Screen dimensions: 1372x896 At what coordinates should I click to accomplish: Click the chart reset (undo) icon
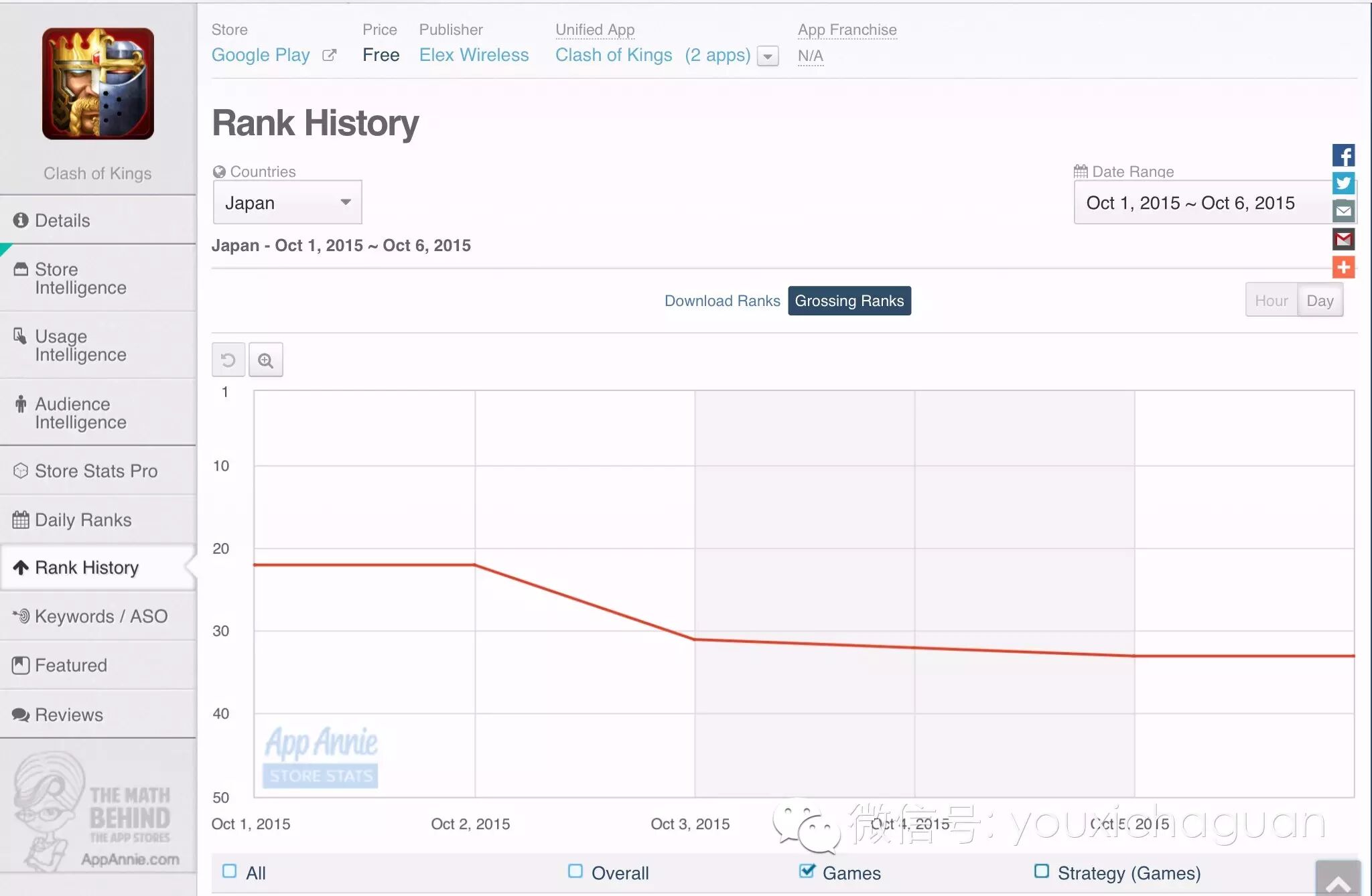(228, 360)
